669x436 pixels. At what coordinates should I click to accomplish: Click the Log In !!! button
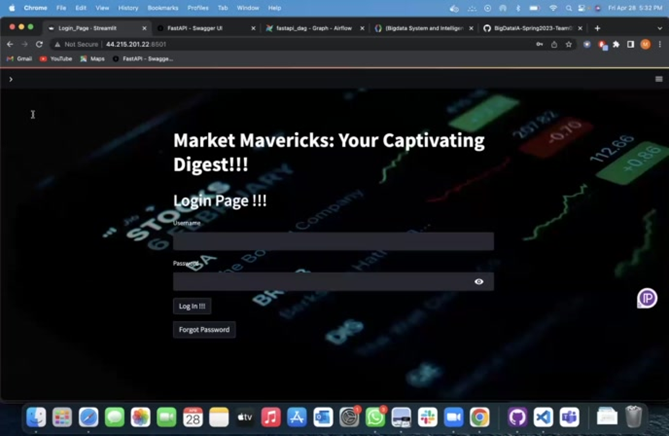tap(192, 306)
